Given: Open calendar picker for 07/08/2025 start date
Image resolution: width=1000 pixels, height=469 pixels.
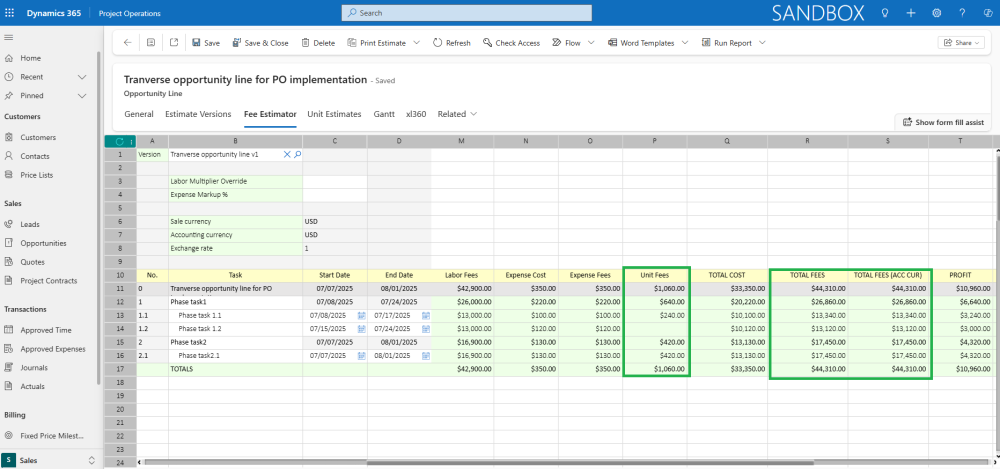Looking at the screenshot, I should point(361,315).
